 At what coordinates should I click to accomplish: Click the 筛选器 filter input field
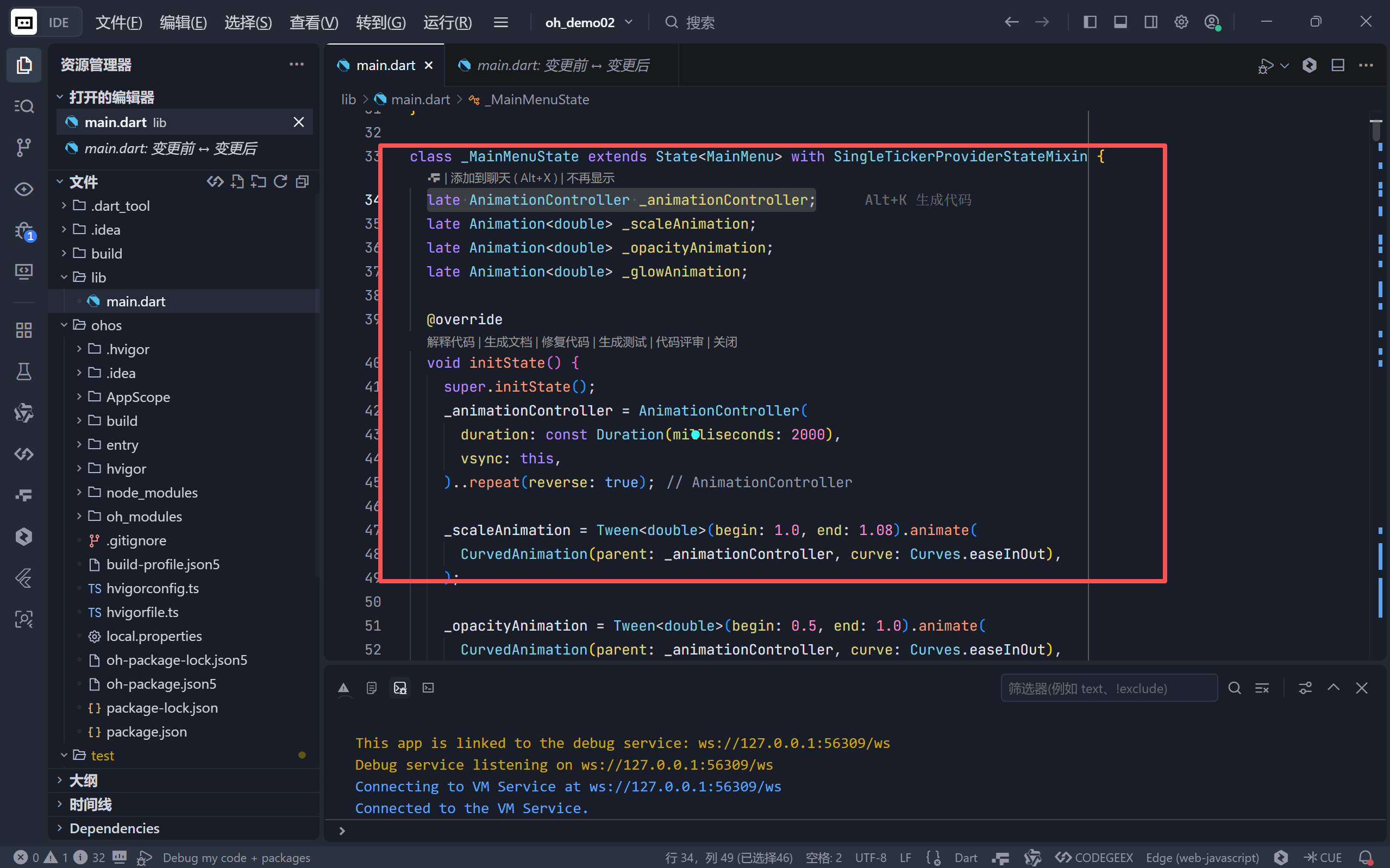point(1108,688)
